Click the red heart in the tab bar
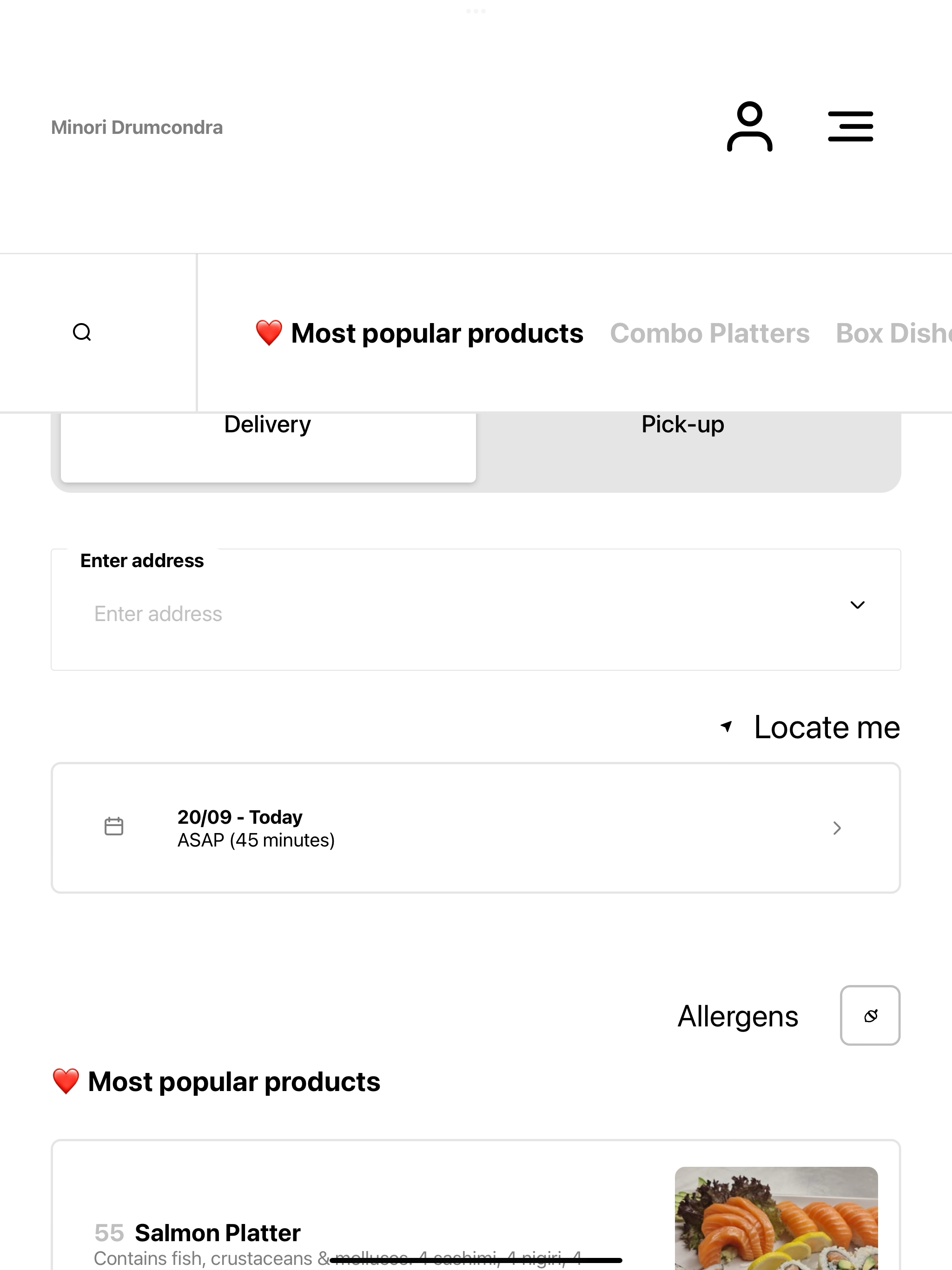 pyautogui.click(x=269, y=333)
